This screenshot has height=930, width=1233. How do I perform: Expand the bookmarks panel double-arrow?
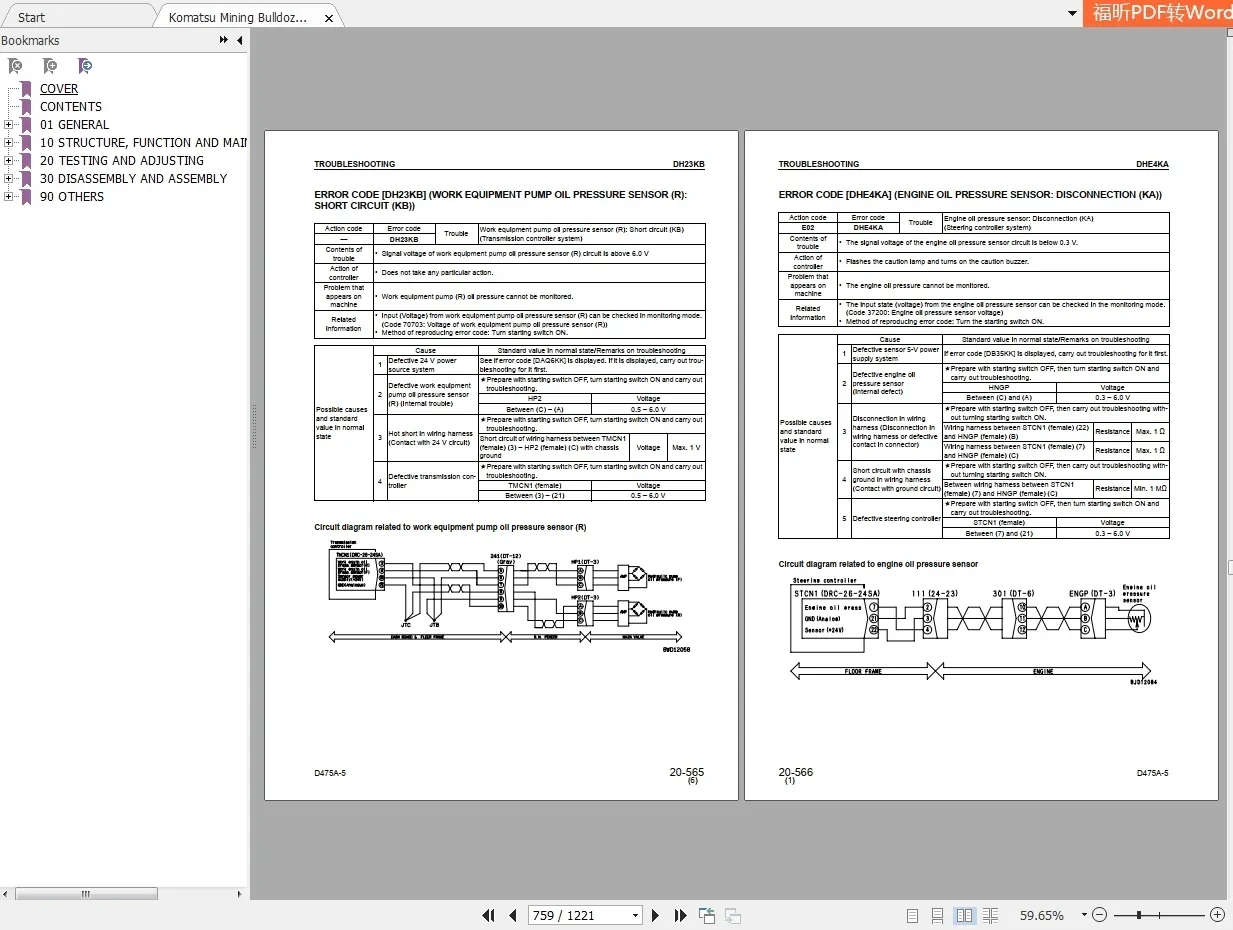click(x=224, y=40)
